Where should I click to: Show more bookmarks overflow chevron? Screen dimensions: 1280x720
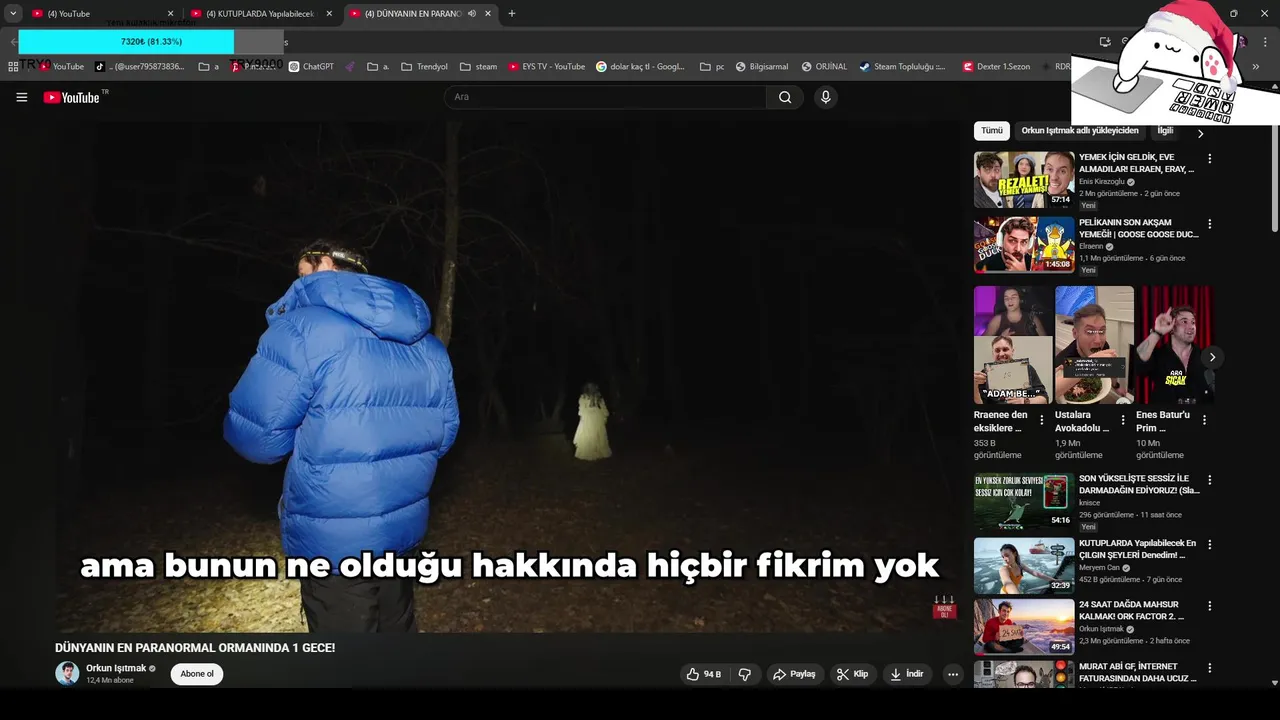[1256, 67]
